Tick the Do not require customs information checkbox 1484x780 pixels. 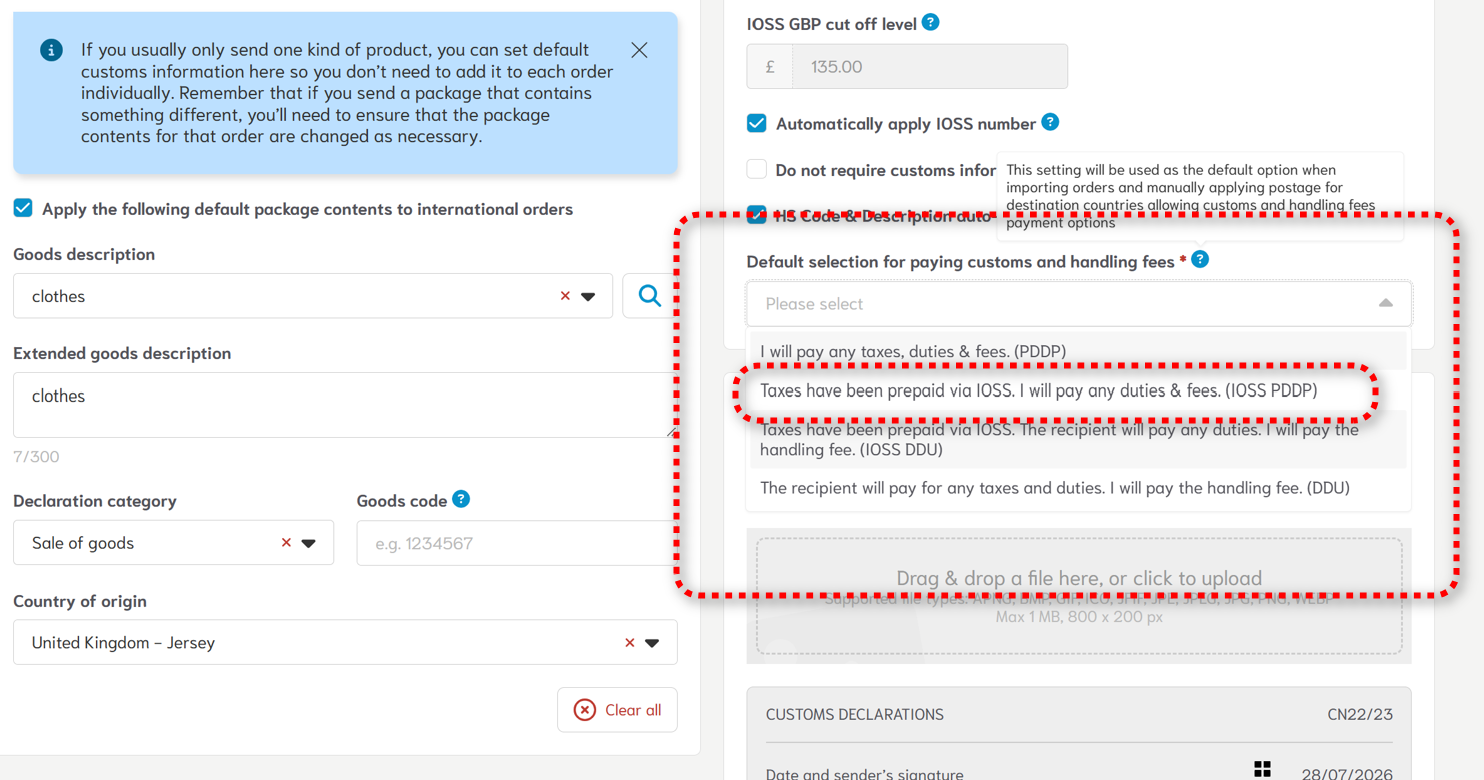pos(757,169)
